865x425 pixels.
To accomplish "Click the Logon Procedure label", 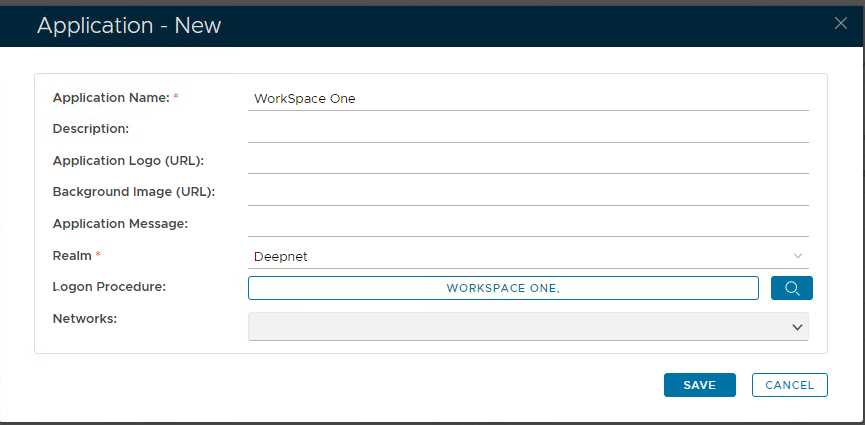I will (x=109, y=287).
